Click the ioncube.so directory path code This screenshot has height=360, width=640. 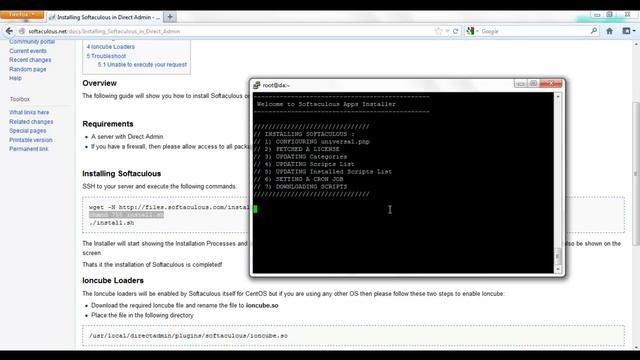click(188, 336)
